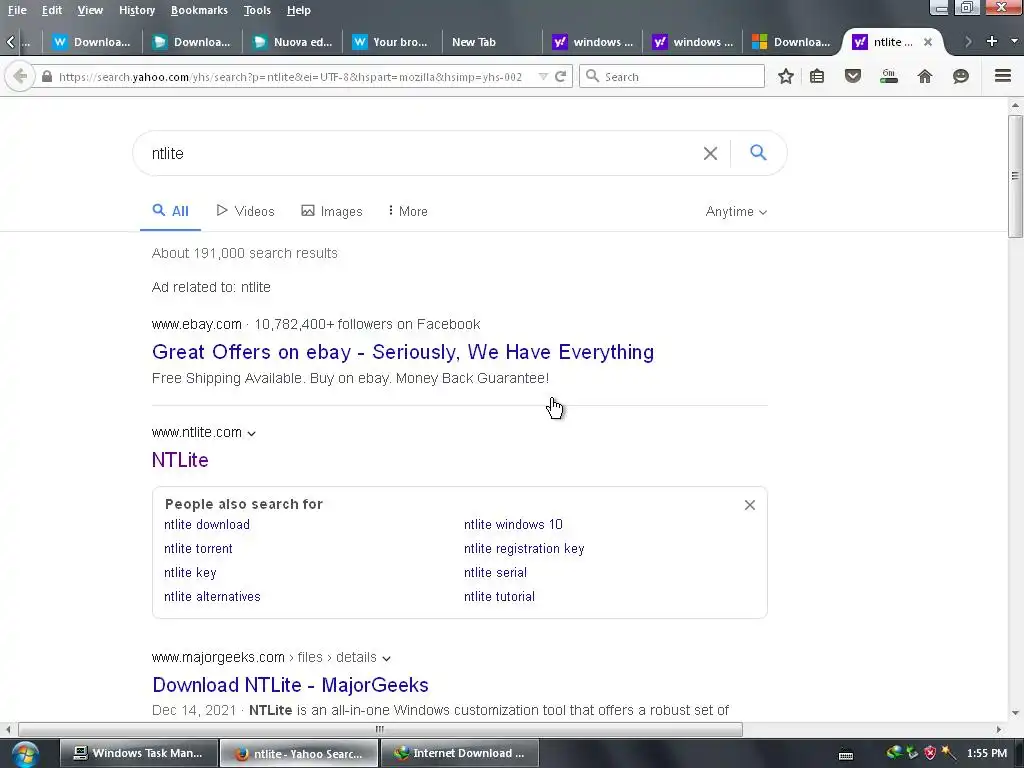Switch to the Your bro... tab
1024x768 pixels.
tap(392, 42)
